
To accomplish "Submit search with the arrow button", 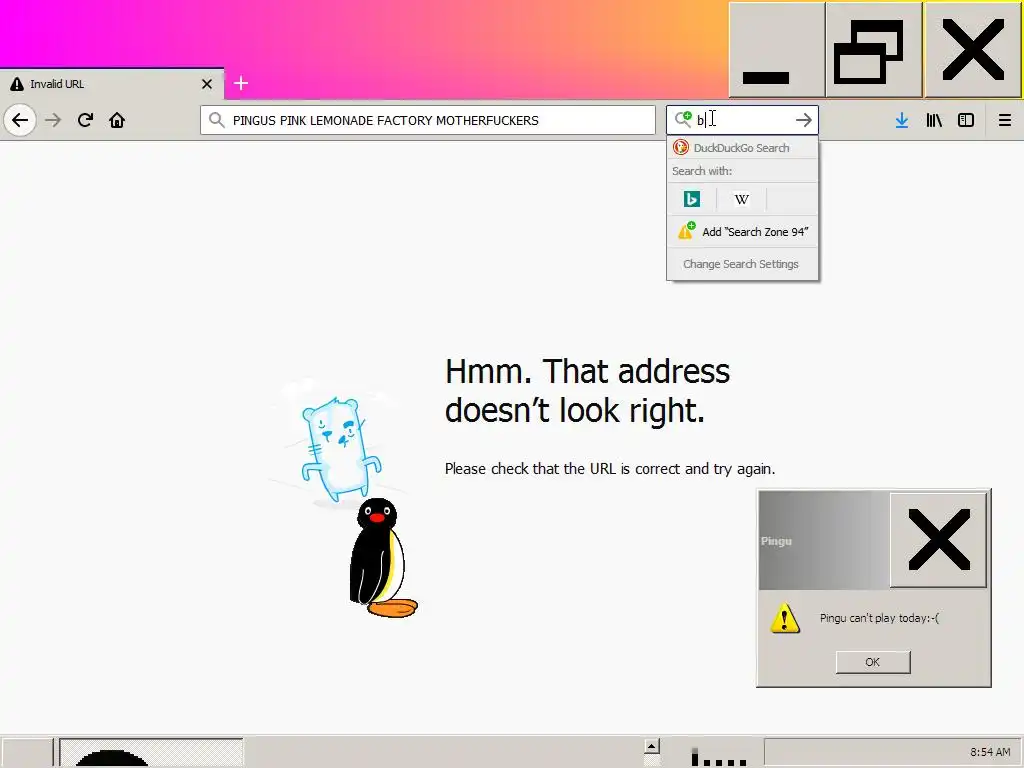I will point(803,120).
